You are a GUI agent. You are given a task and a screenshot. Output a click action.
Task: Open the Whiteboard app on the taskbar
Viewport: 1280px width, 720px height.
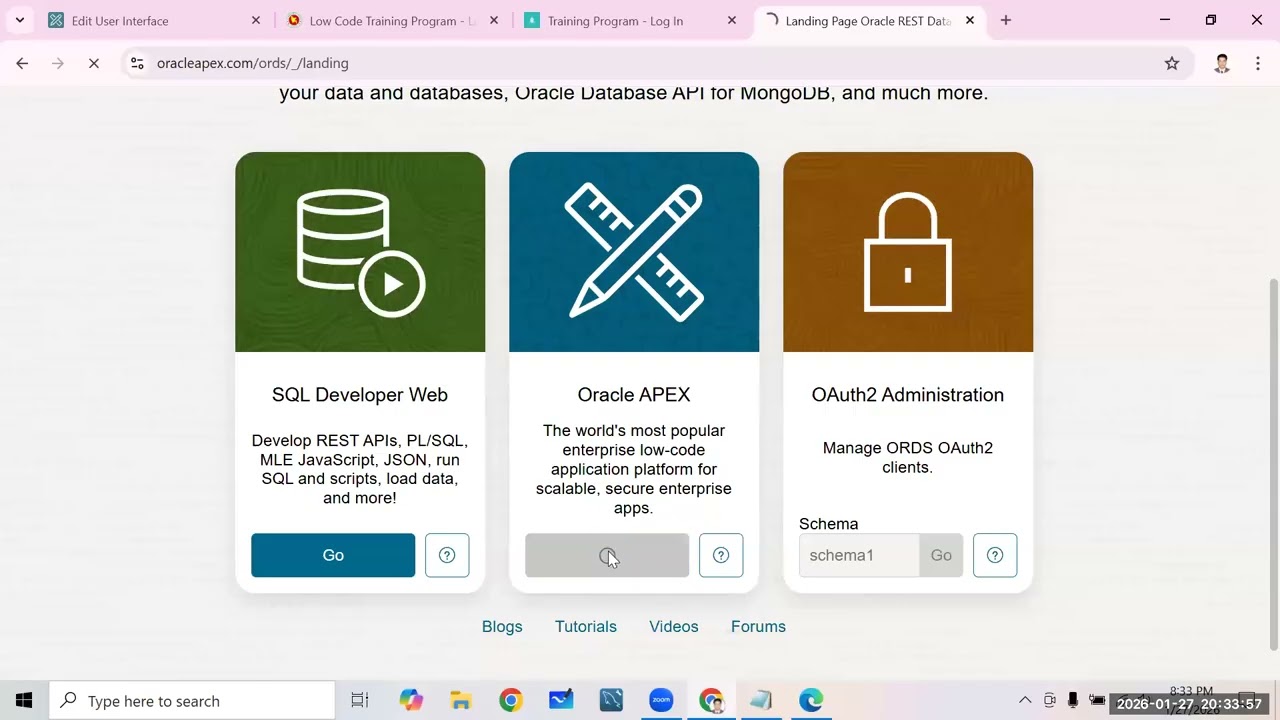[x=561, y=700]
